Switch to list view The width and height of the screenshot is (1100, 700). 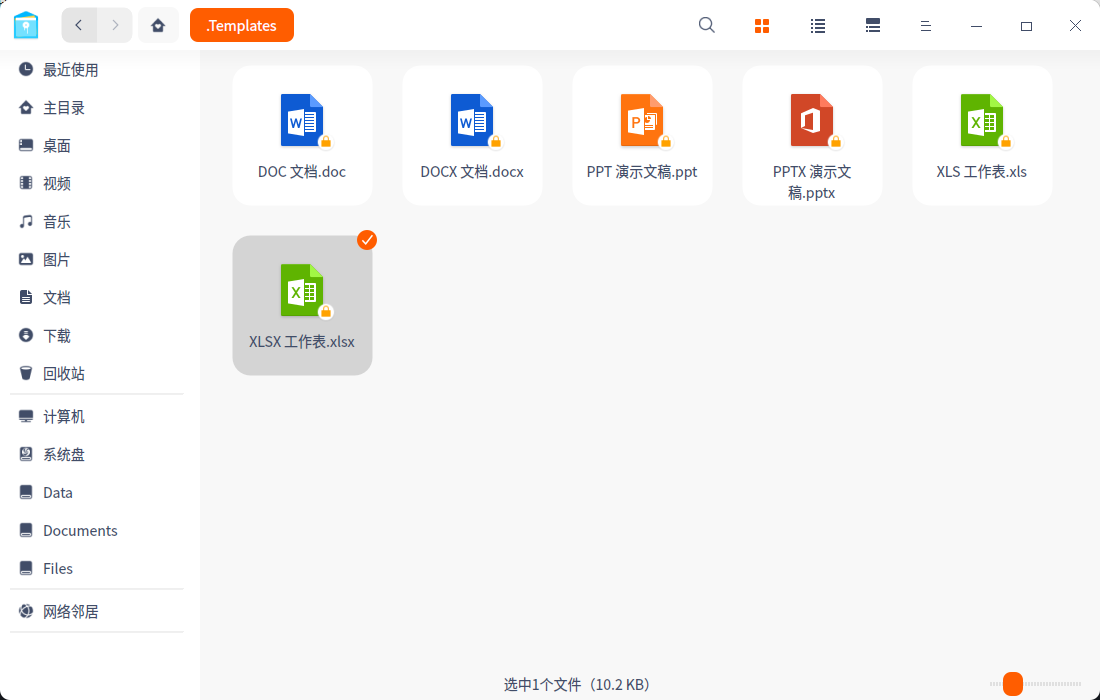[x=817, y=26]
